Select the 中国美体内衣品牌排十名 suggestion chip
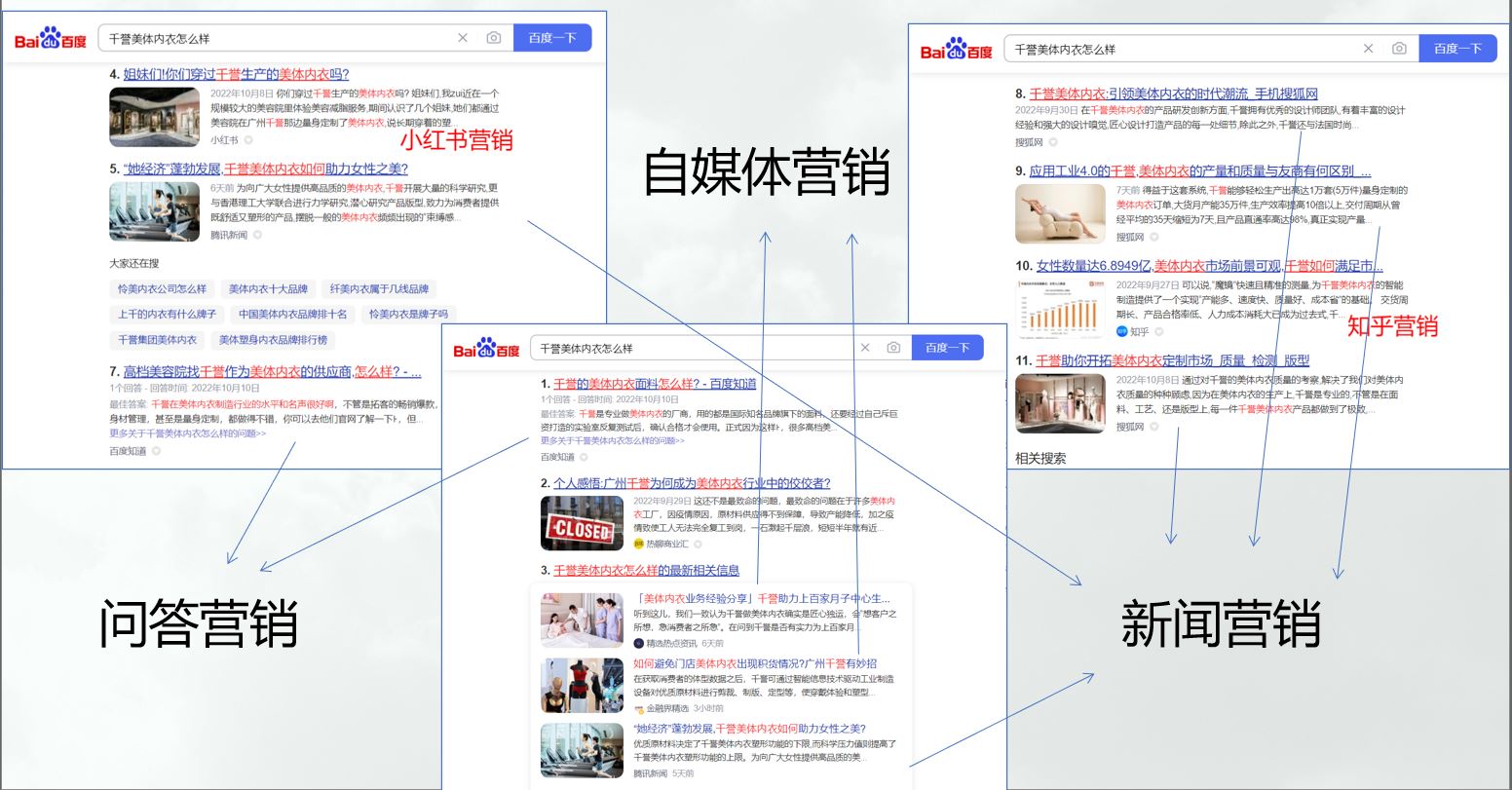The width and height of the screenshot is (1512, 790). 292,315
